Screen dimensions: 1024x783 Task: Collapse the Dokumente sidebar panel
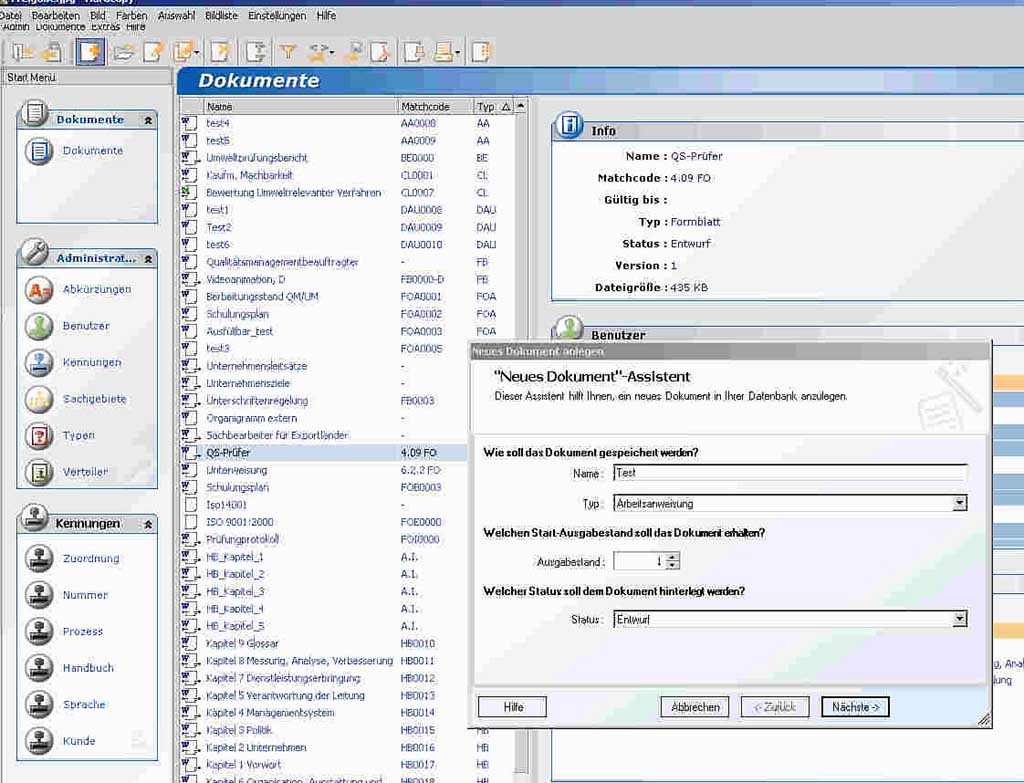pos(148,120)
